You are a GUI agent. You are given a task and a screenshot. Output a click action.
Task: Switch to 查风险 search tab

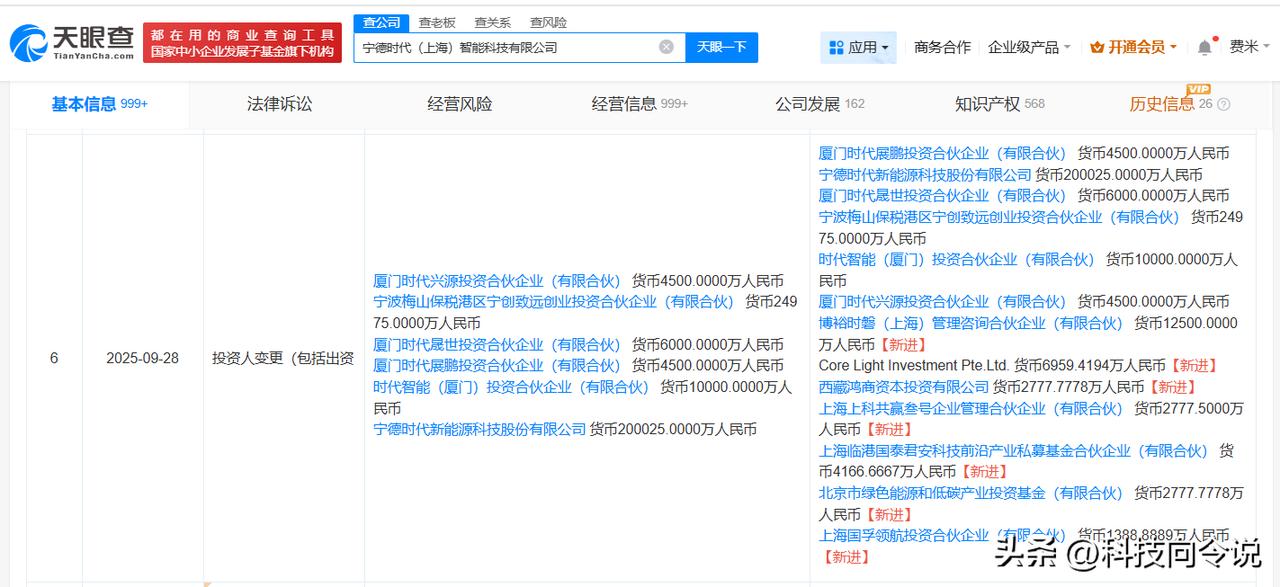(x=548, y=22)
